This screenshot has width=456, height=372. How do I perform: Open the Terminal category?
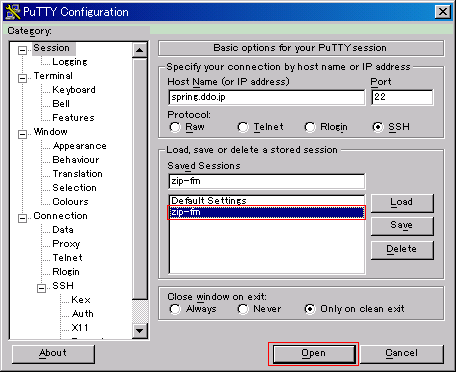pyautogui.click(x=53, y=76)
